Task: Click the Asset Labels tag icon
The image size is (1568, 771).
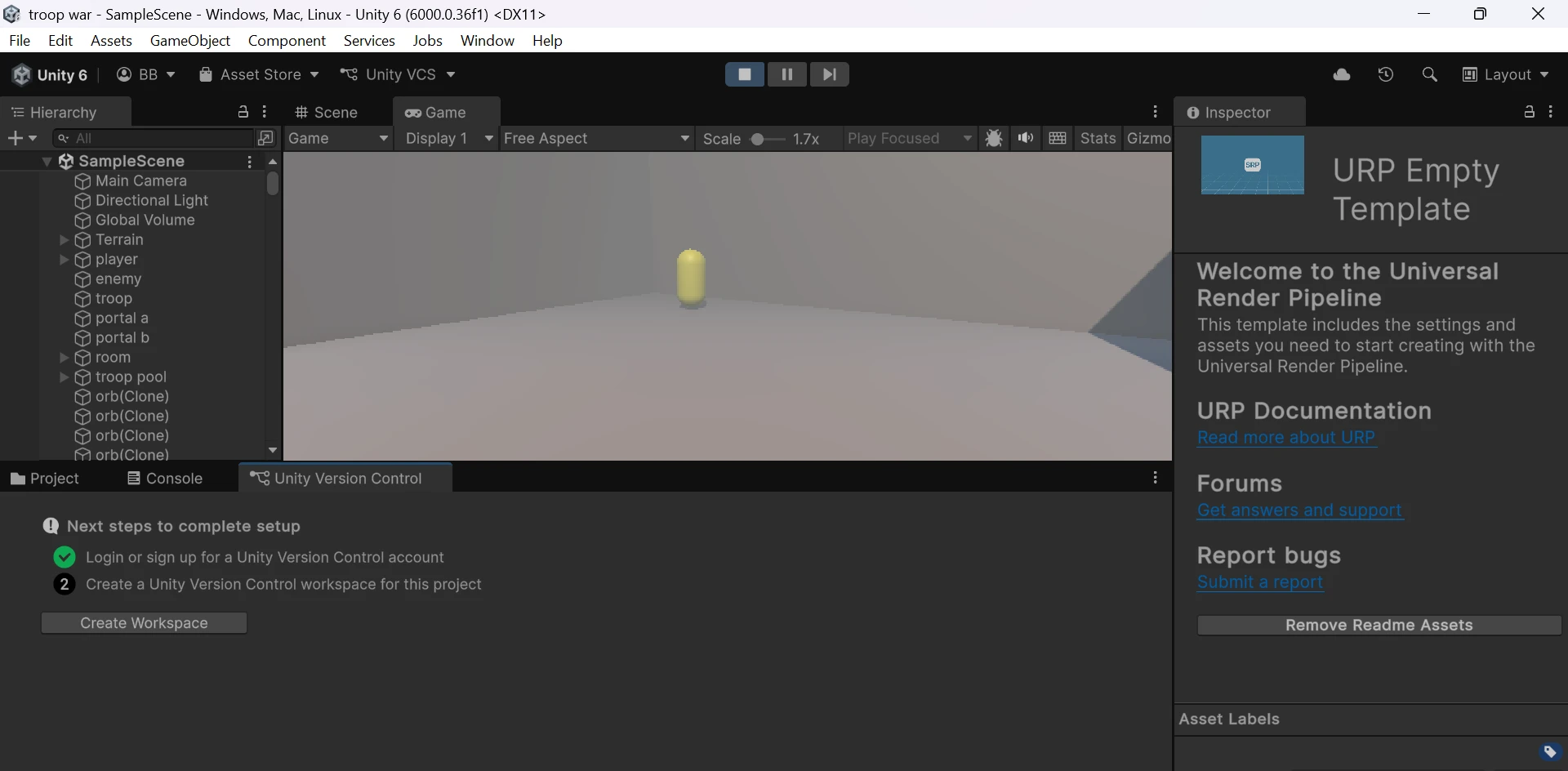Action: [1549, 751]
